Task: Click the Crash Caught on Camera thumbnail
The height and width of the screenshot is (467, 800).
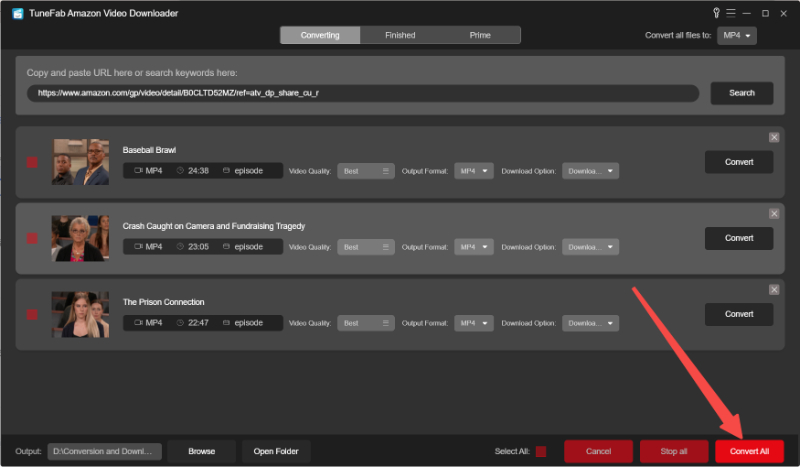Action: [x=81, y=238]
